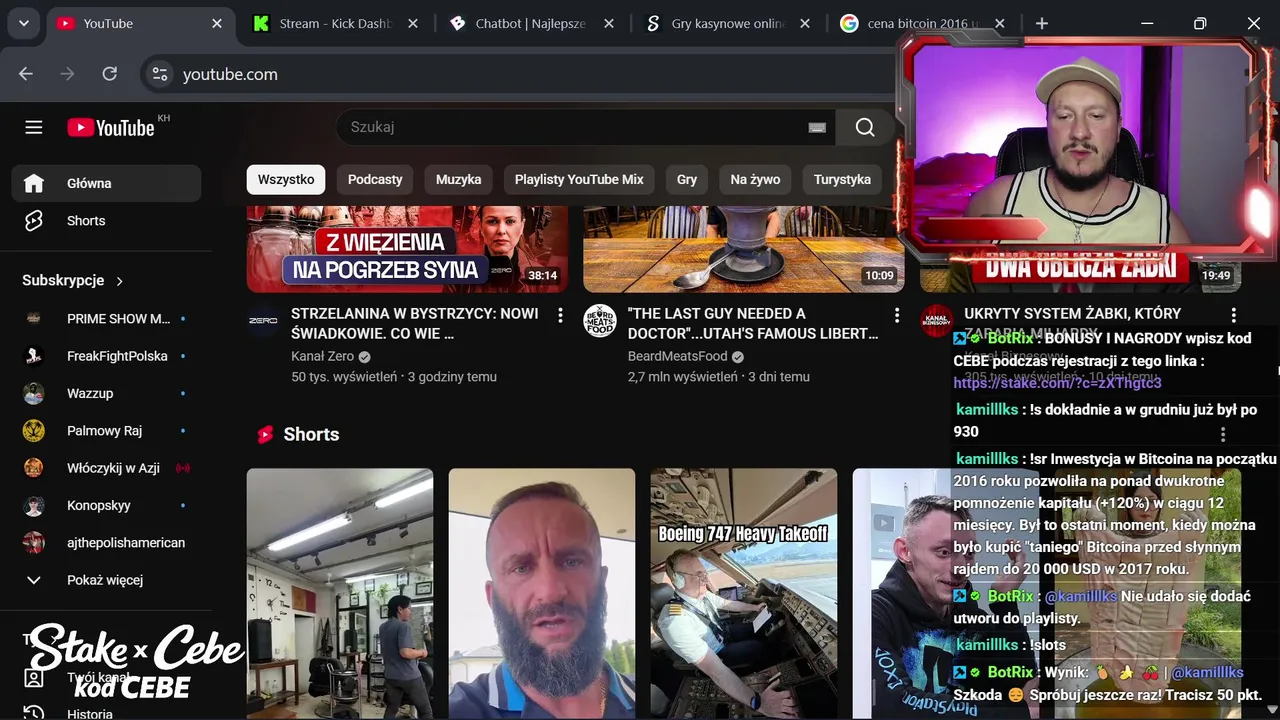Select the Podcasty filter chip

pos(375,179)
